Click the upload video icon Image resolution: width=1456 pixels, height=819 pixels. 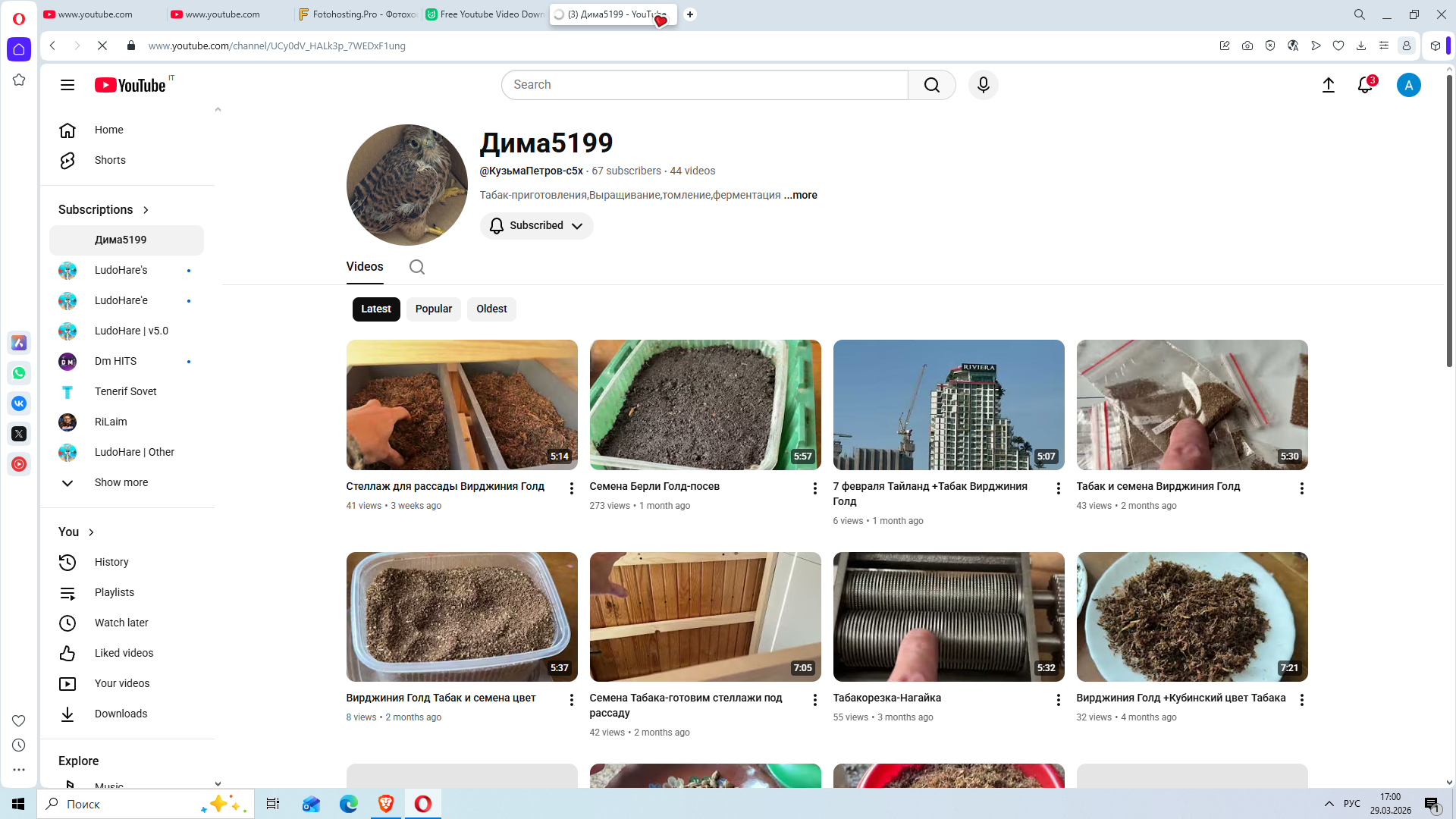coord(1328,85)
